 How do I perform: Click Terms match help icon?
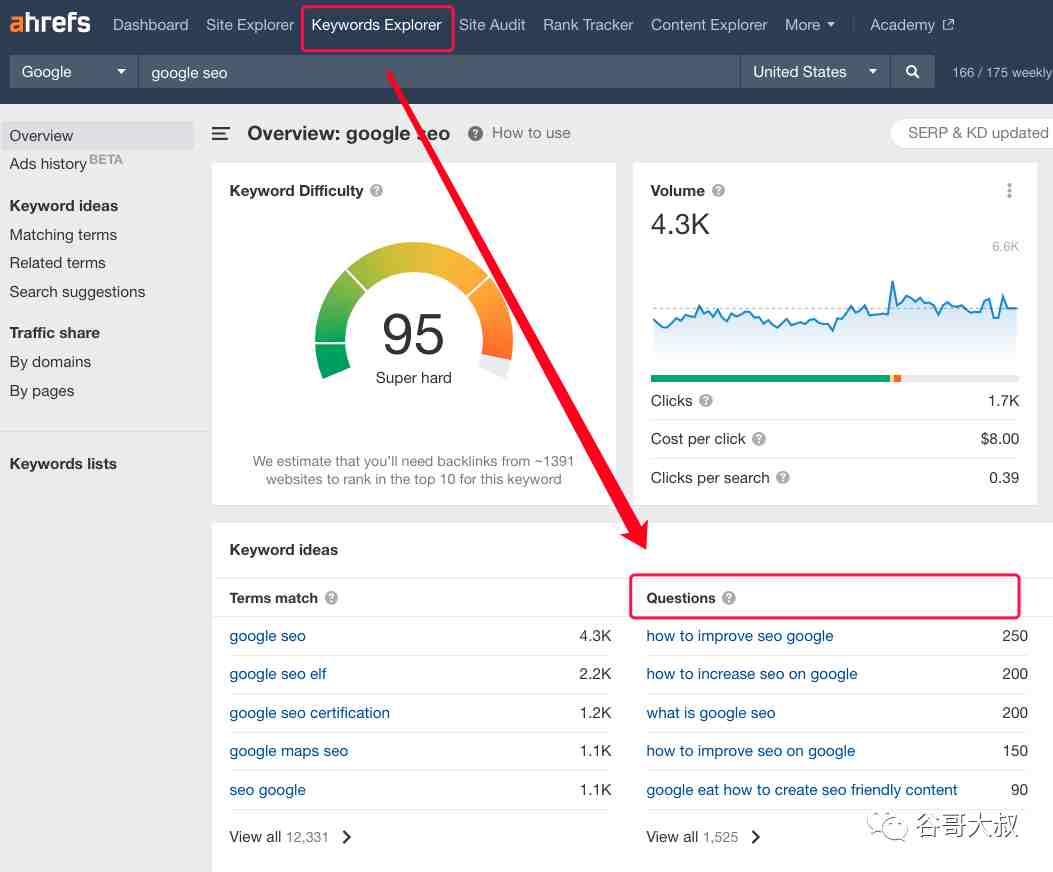(x=332, y=598)
